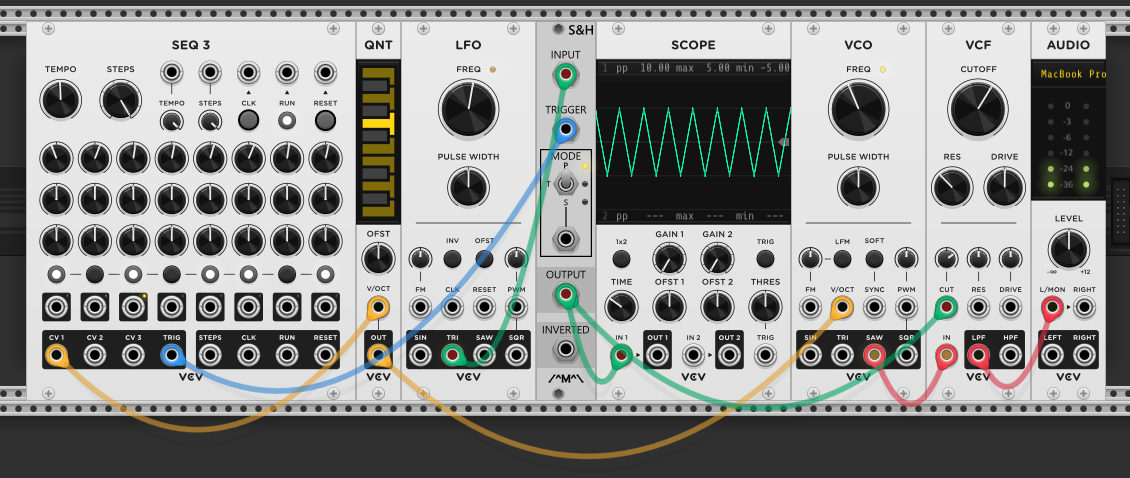The width and height of the screenshot is (1130, 478).
Task: Click the CV 1 output jack on SEQ 3
Action: 56,355
